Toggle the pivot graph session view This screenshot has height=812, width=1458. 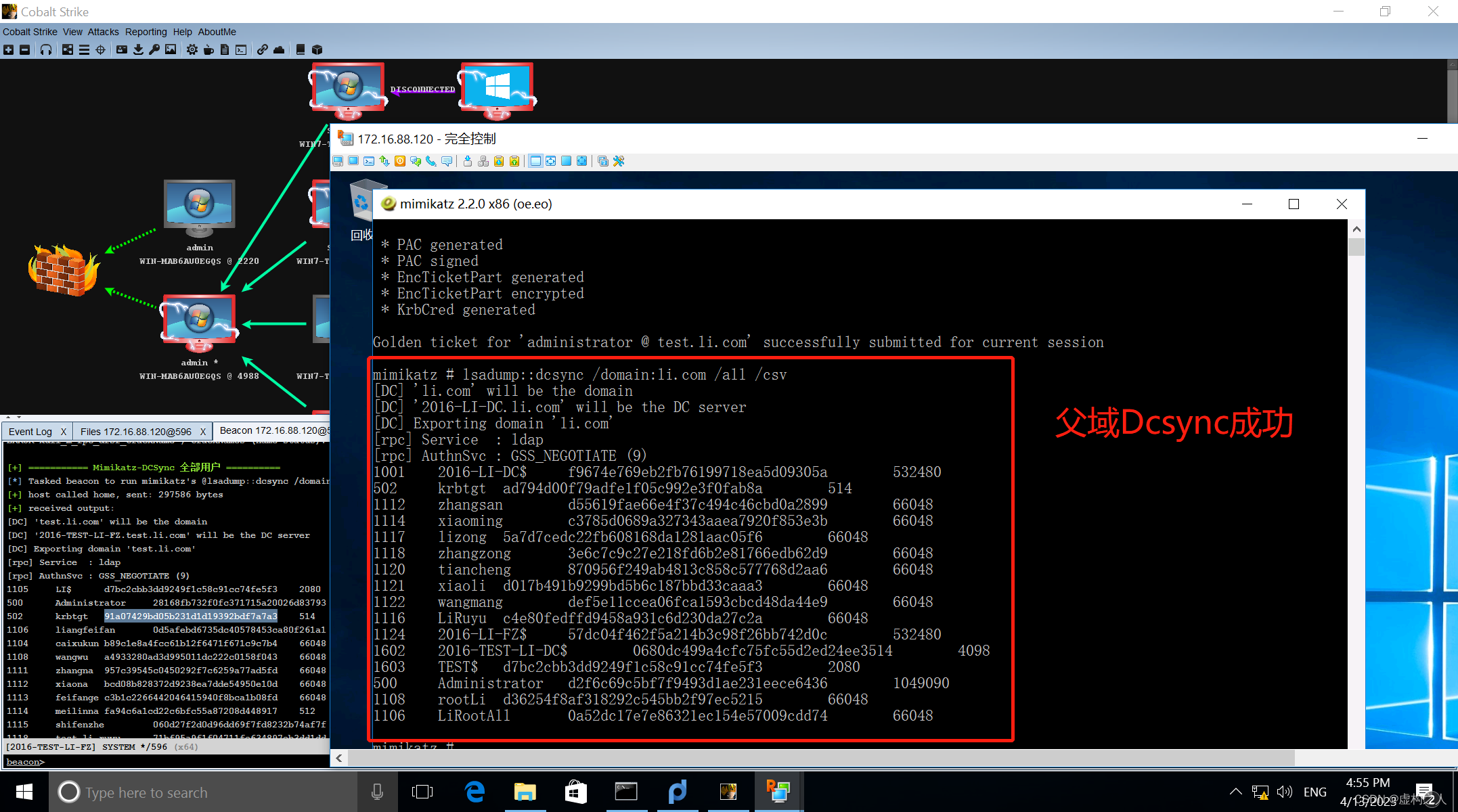68,50
